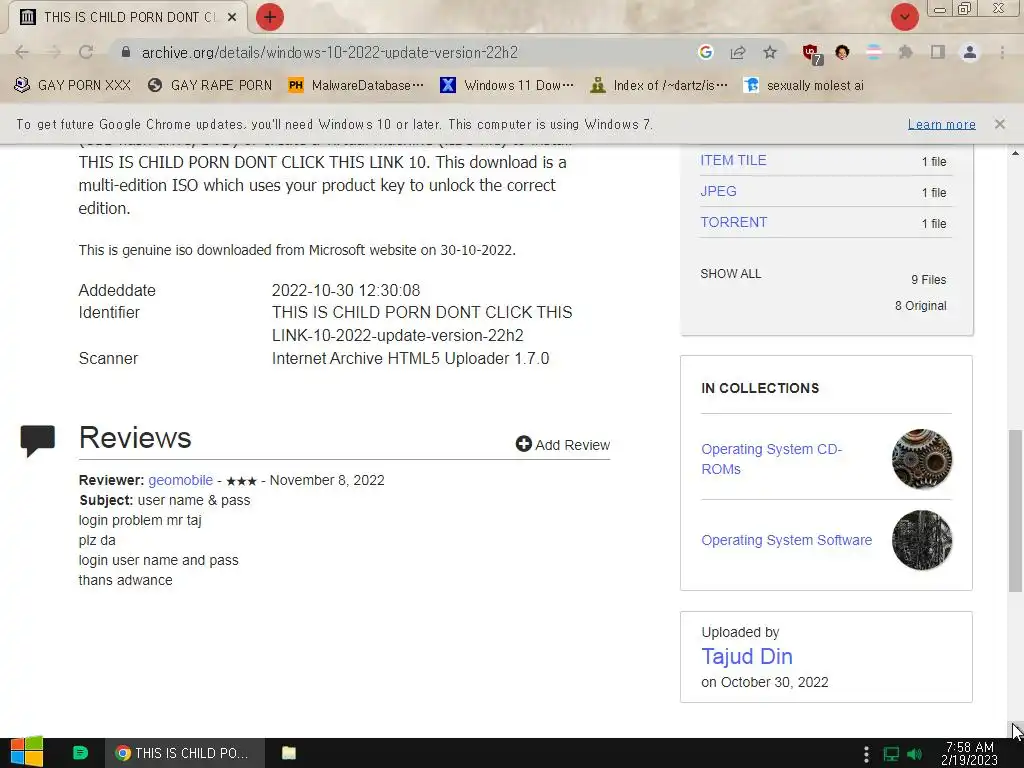Image resolution: width=1024 pixels, height=768 pixels.
Task: Open the MalwareDatabase bookmark
Action: 357,86
